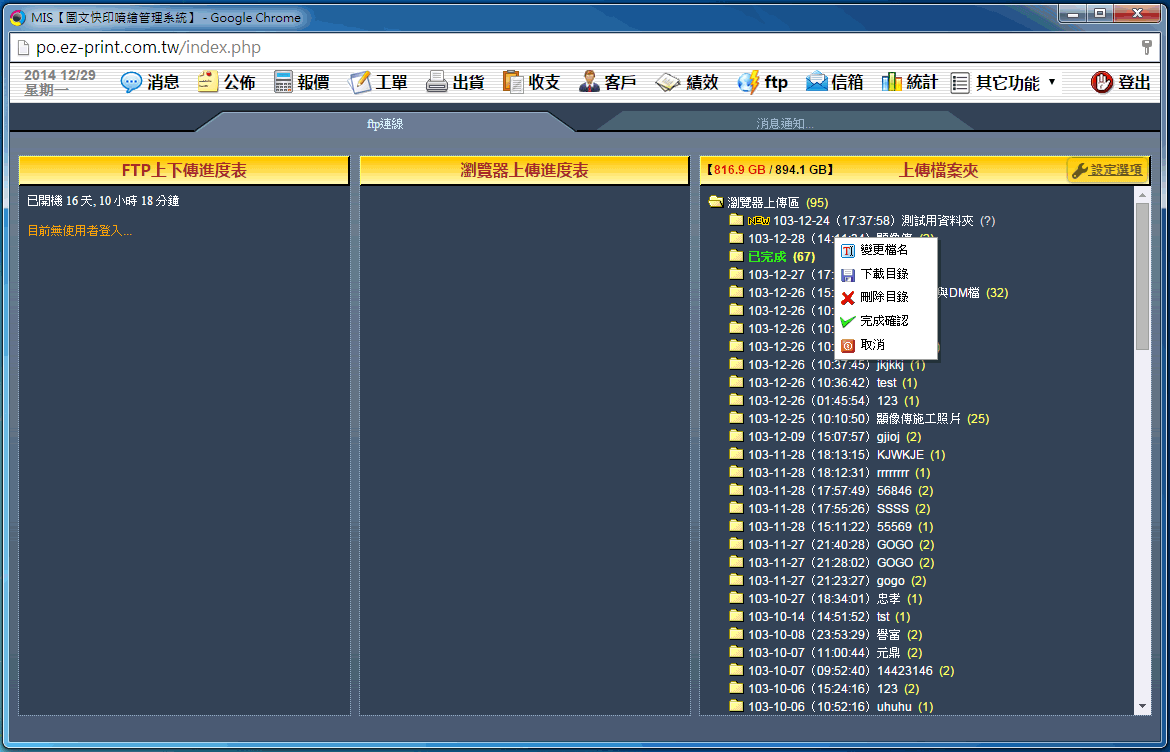Open the 信箱 mailbox icon
The height and width of the screenshot is (752, 1170).
pyautogui.click(x=817, y=83)
